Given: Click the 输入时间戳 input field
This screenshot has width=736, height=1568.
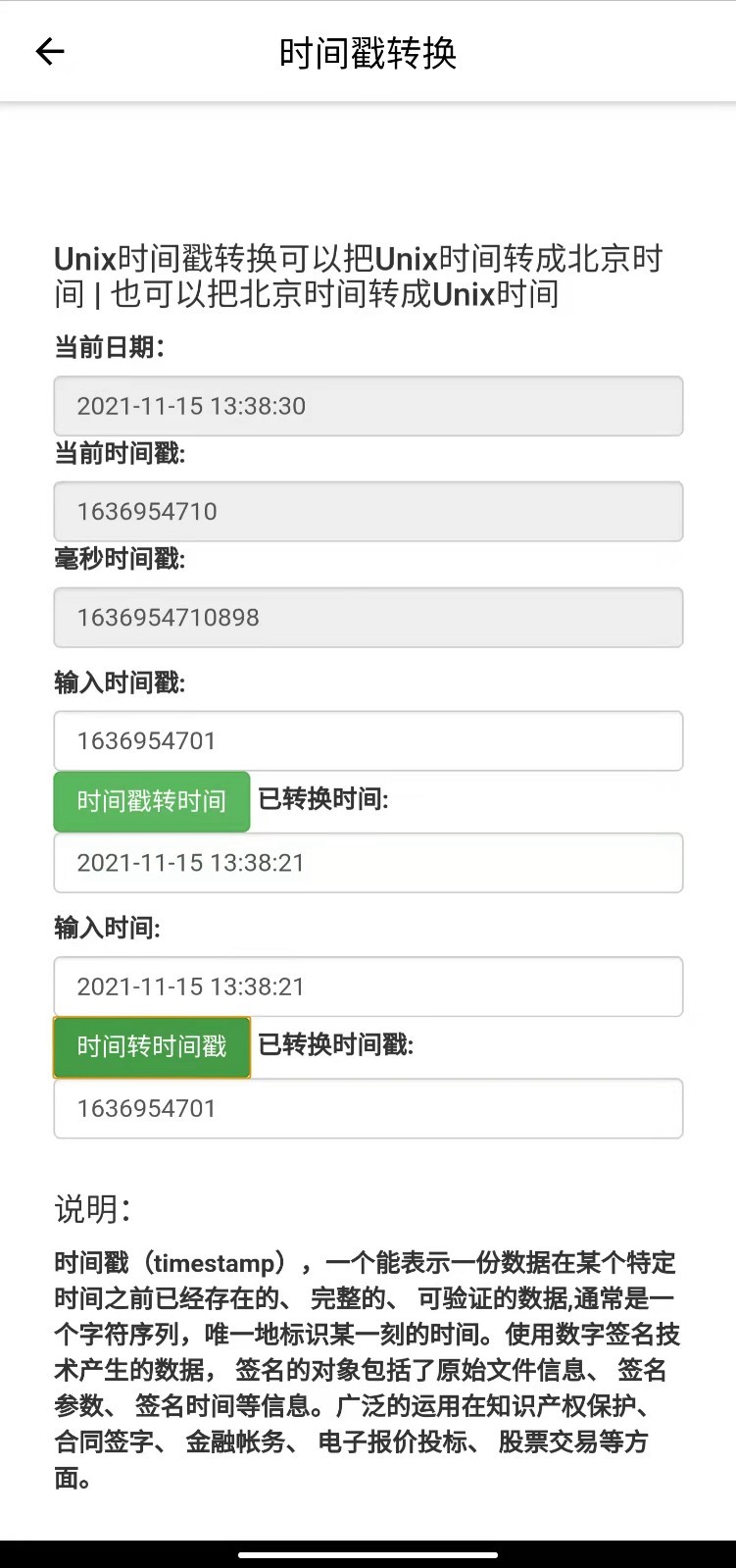Looking at the screenshot, I should pyautogui.click(x=368, y=740).
